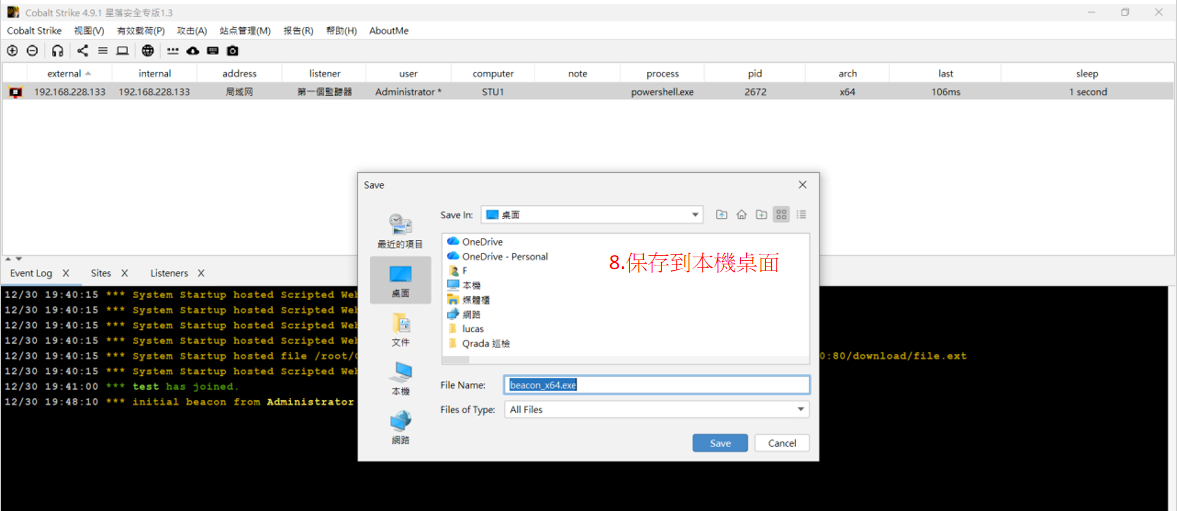The width and height of the screenshot is (1177, 511).
Task: Close the Event Log tab
Action: click(x=66, y=273)
